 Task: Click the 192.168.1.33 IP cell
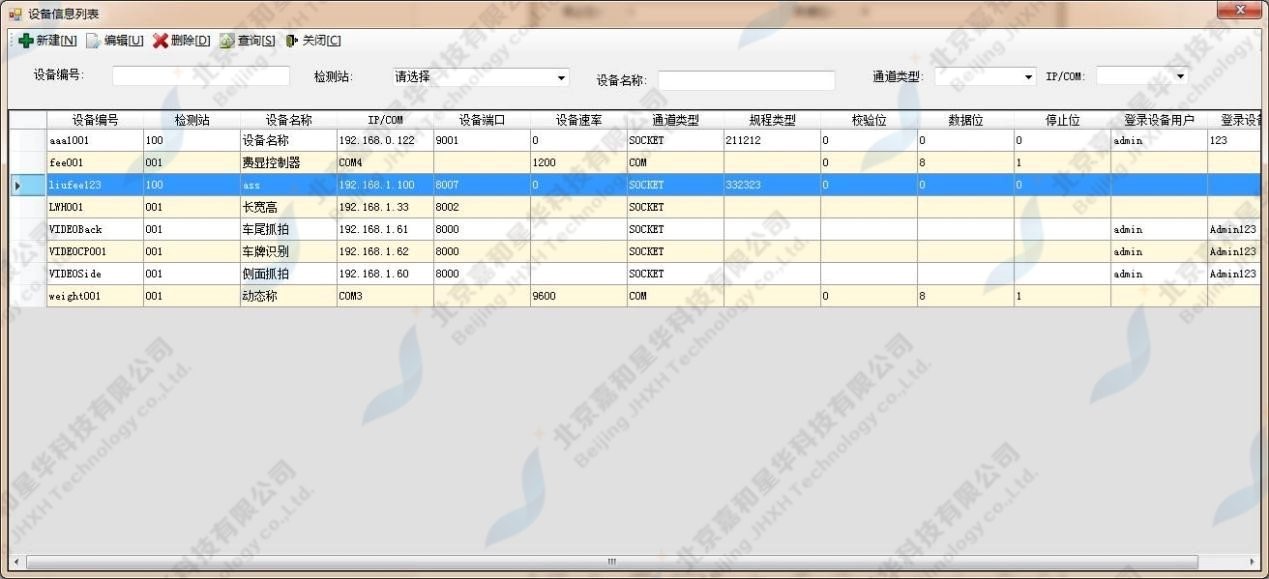[x=385, y=207]
